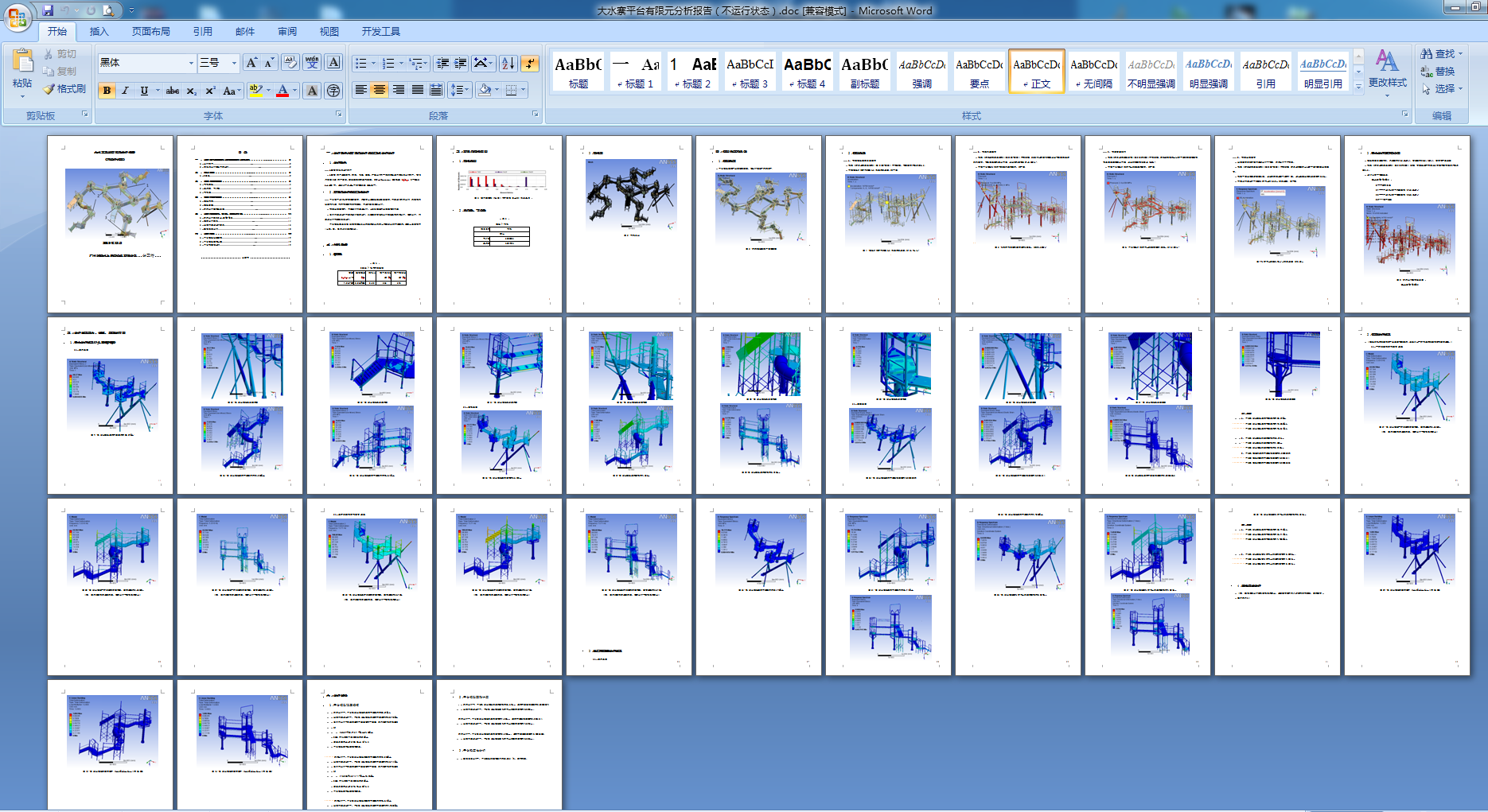The image size is (1488, 812).
Task: Click the Clear Formatting eraser icon
Action: point(290,63)
